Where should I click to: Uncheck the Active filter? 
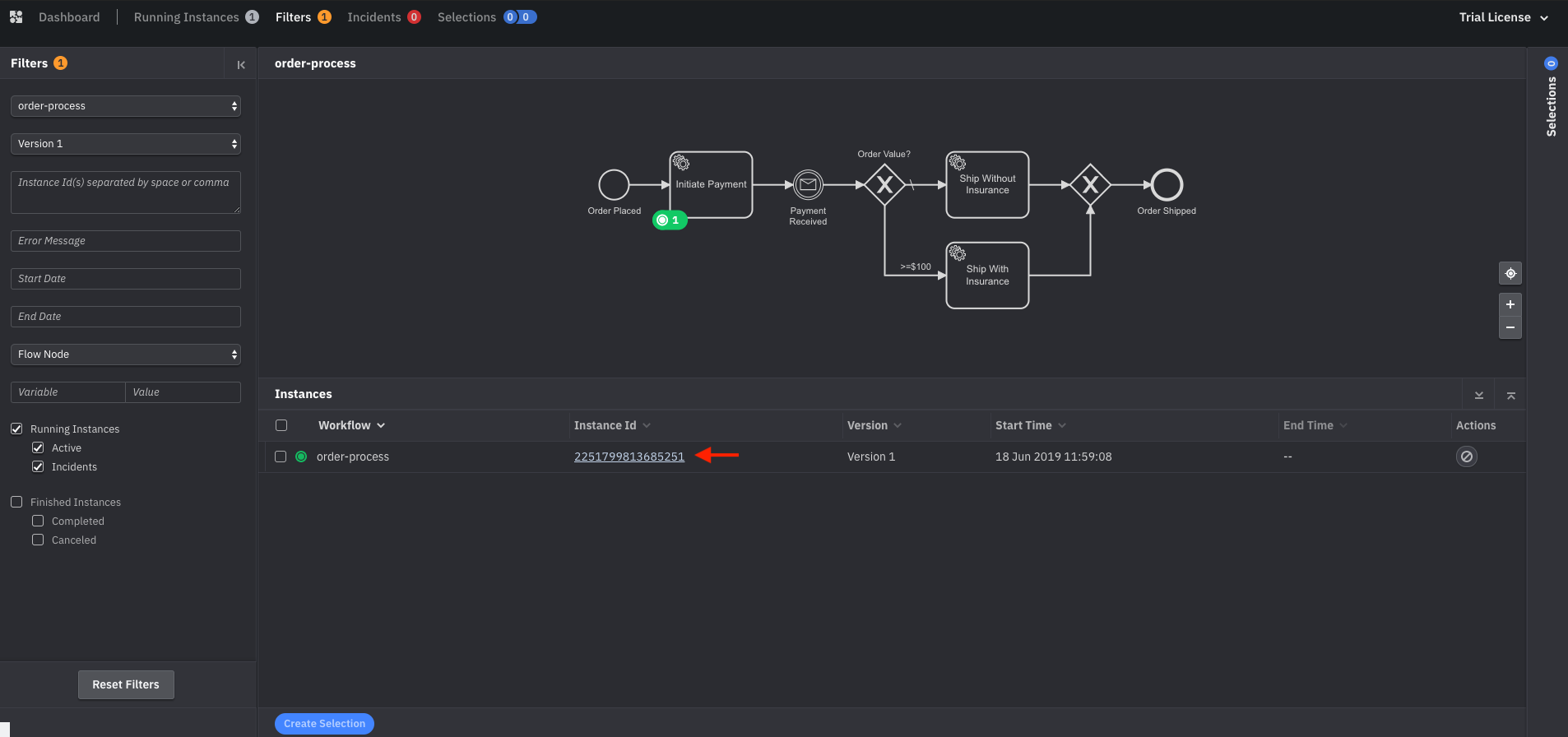pos(38,447)
